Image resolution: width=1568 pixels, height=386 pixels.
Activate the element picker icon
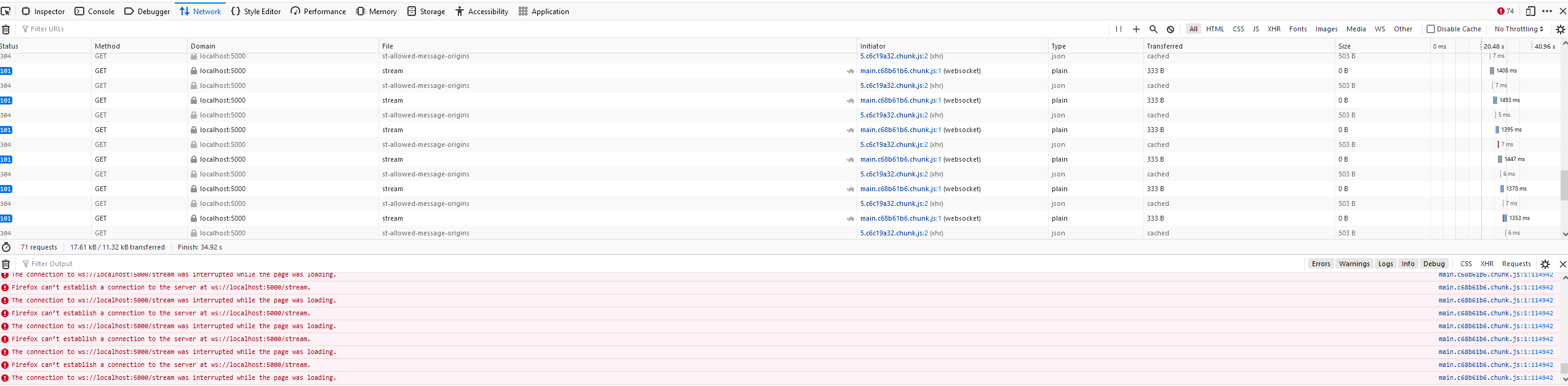click(6, 11)
